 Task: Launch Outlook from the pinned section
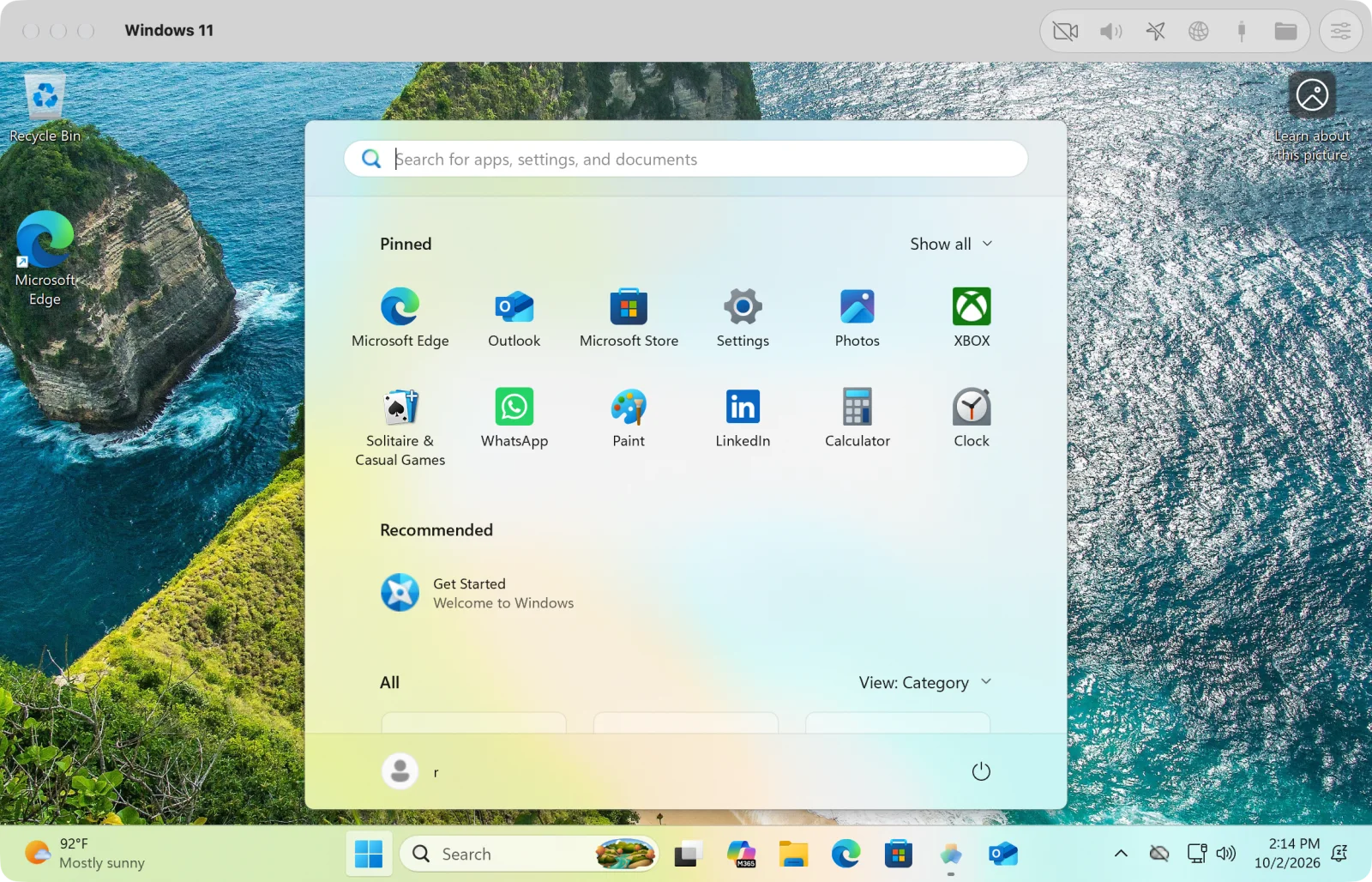(x=514, y=317)
